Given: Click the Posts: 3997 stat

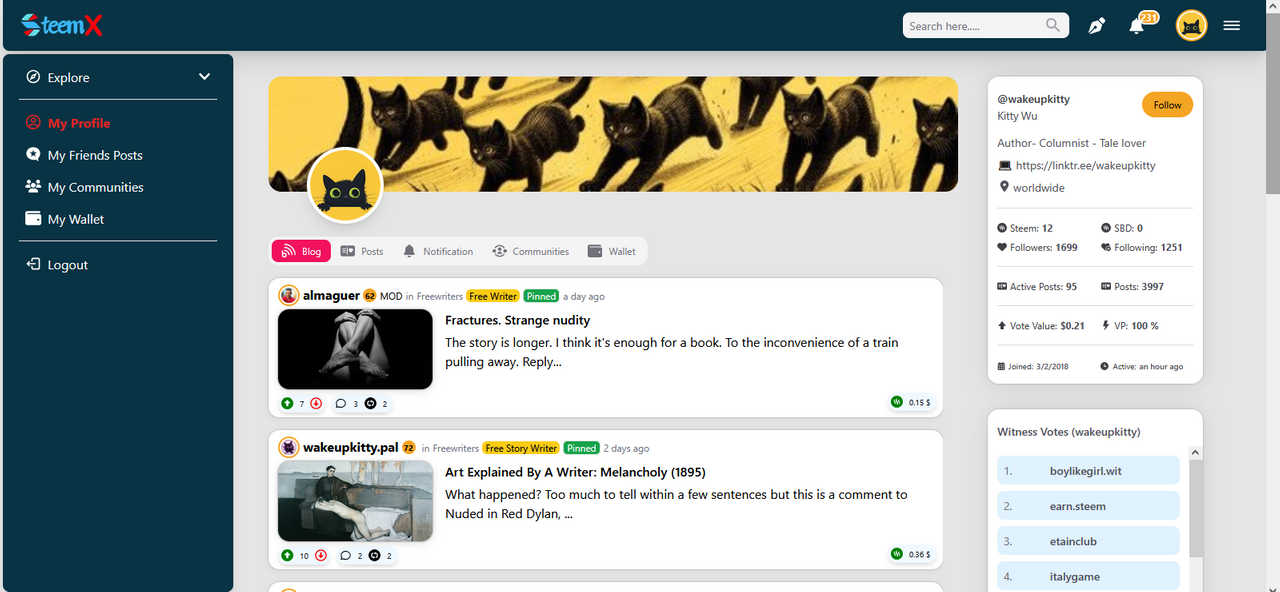Looking at the screenshot, I should coord(1132,286).
